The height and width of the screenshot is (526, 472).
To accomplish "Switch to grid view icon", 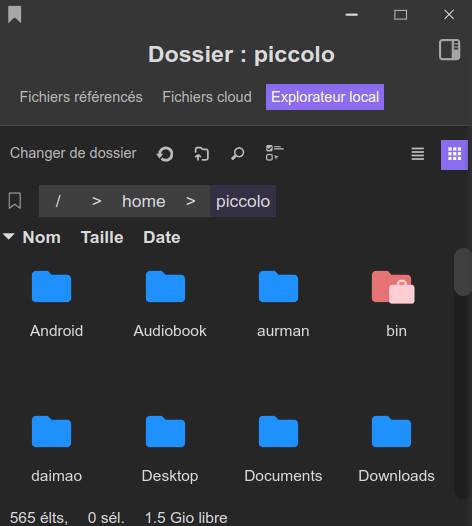I will tap(454, 155).
